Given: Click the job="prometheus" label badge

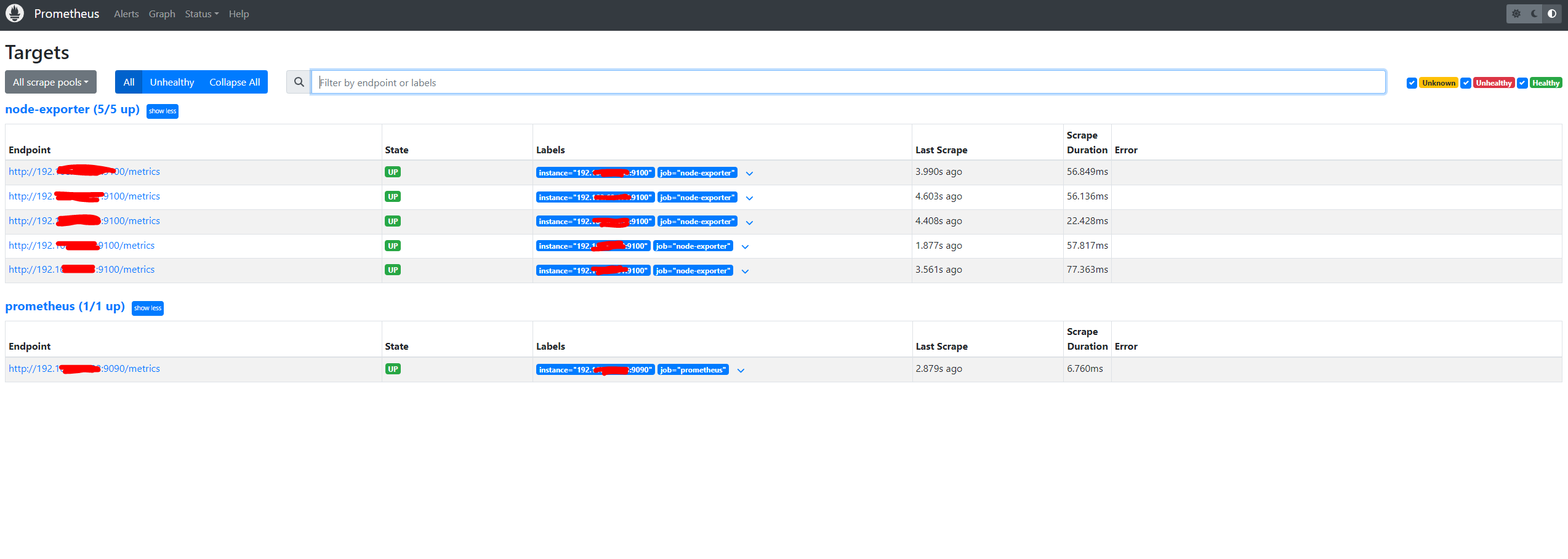Looking at the screenshot, I should [693, 369].
